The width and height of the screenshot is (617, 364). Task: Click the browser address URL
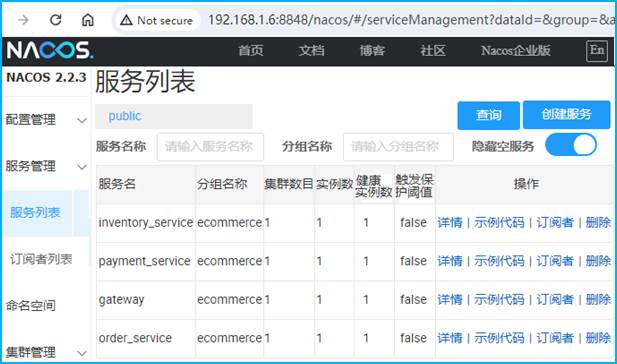click(x=411, y=20)
